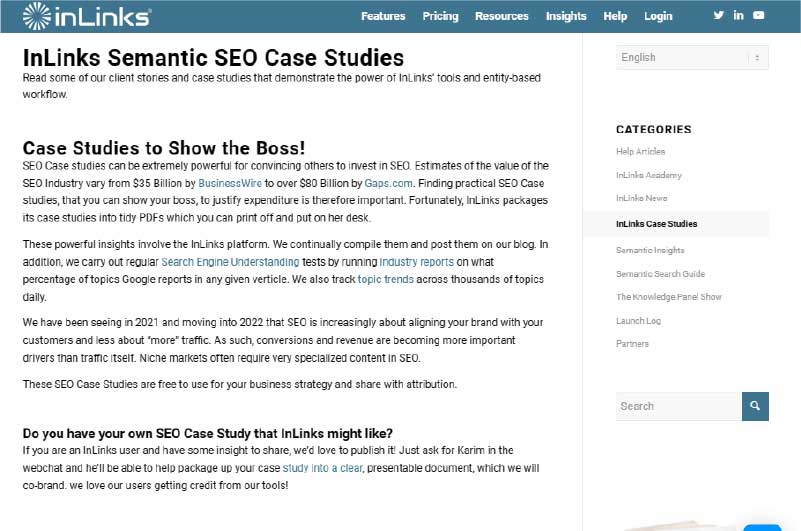Follow the BusinessWire link
Screen dimensions: 801x531
[x=230, y=183]
